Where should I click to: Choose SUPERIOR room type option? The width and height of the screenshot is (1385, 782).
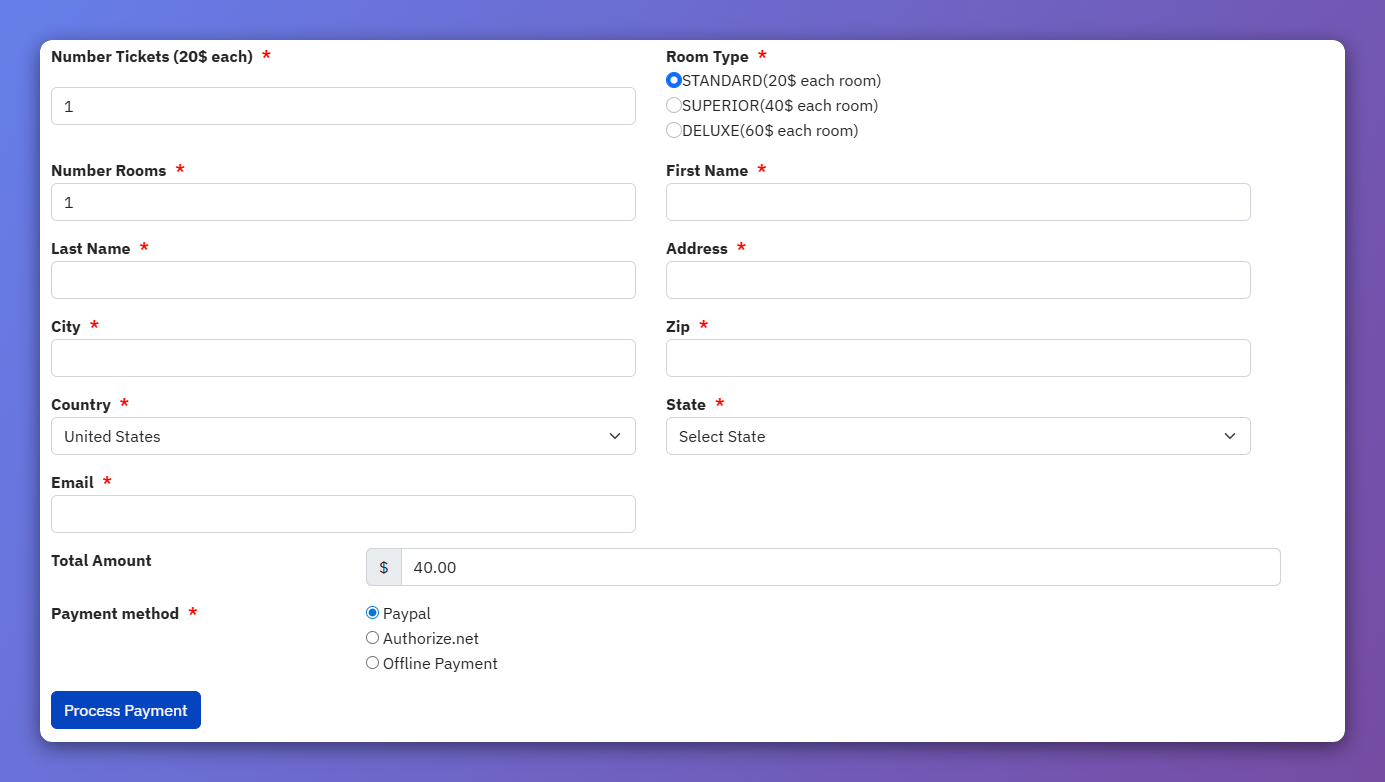pos(674,106)
